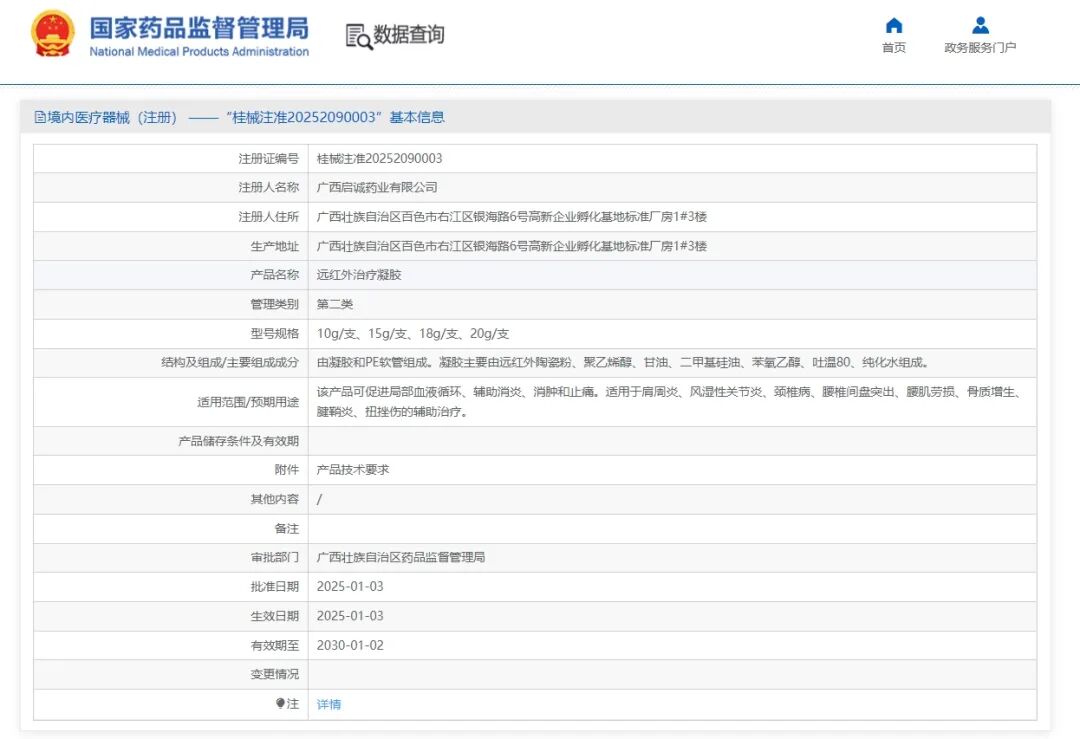Image resolution: width=1080 pixels, height=739 pixels.
Task: Open the 详情 link in the 注 row
Action: (328, 704)
